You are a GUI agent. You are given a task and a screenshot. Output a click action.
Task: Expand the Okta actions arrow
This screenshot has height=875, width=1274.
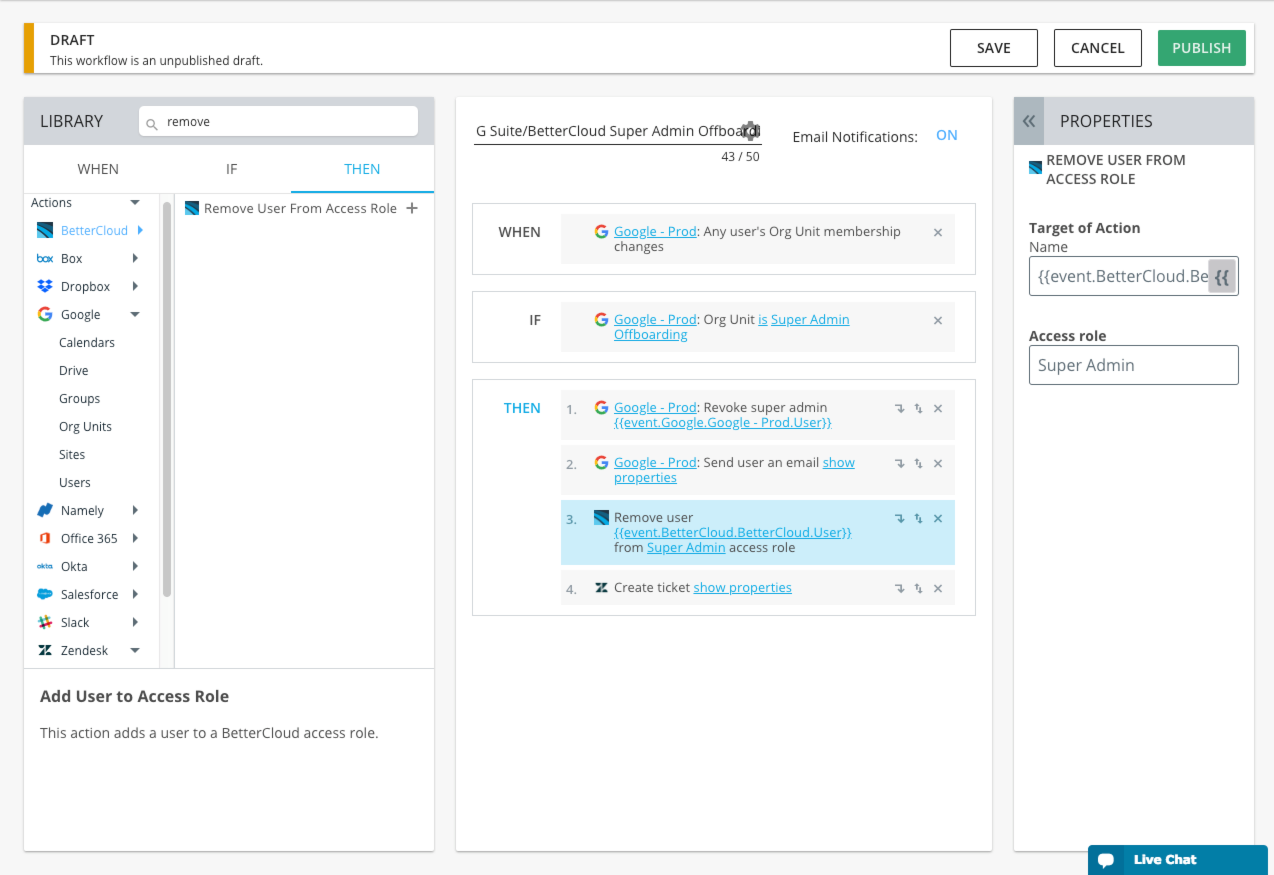click(x=135, y=566)
